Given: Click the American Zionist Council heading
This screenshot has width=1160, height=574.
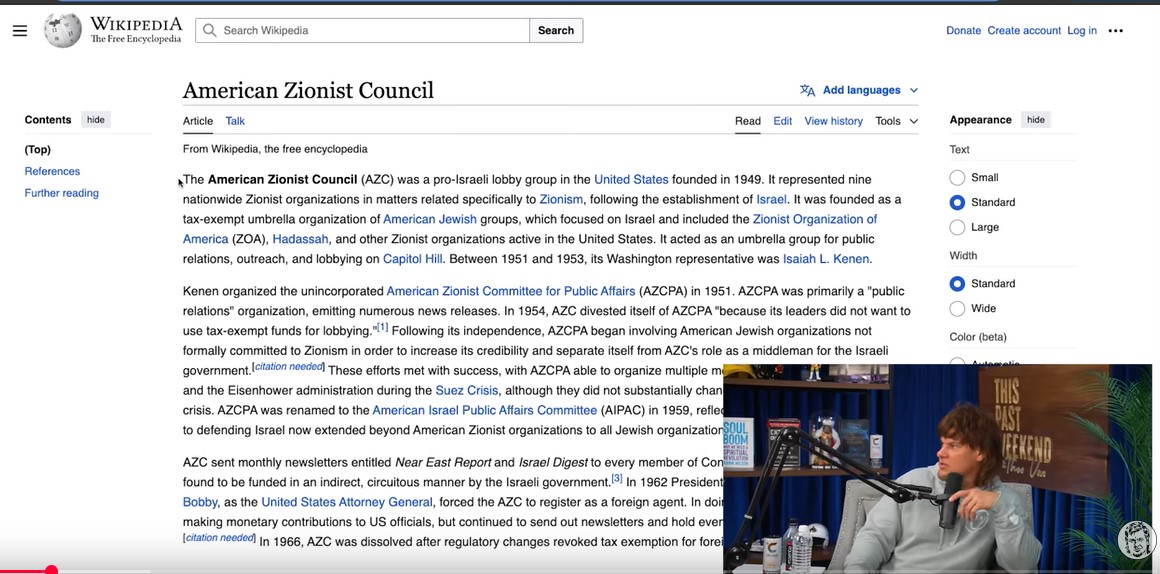Looking at the screenshot, I should [308, 91].
